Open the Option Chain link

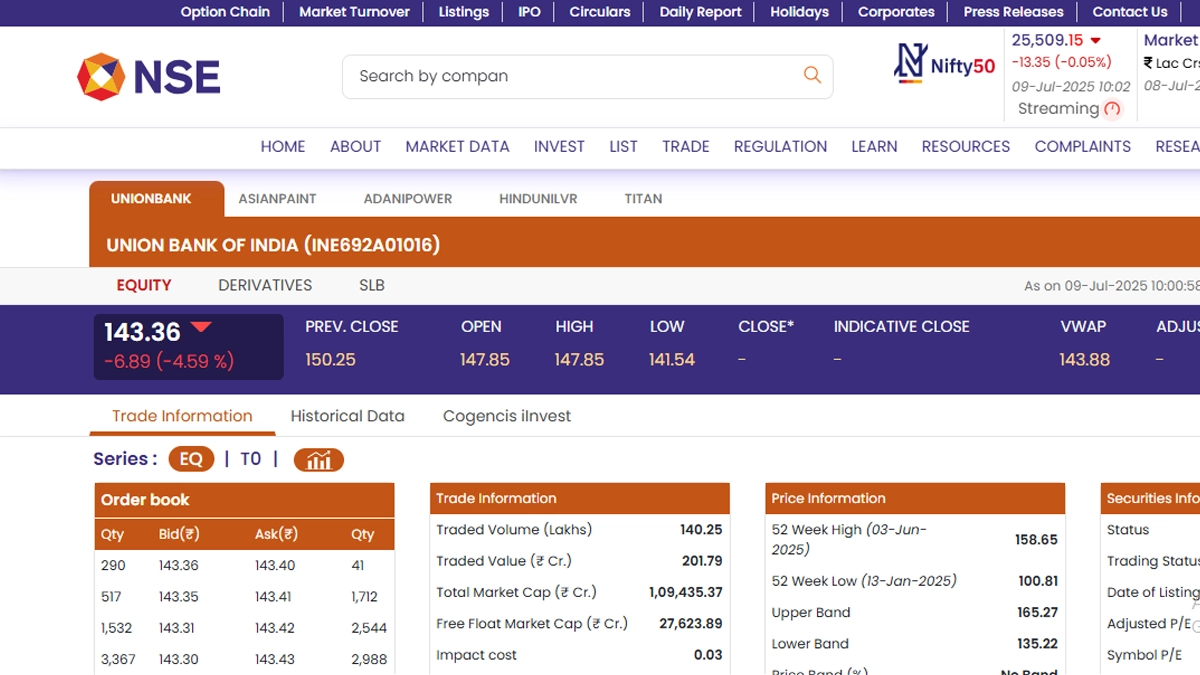(x=225, y=12)
